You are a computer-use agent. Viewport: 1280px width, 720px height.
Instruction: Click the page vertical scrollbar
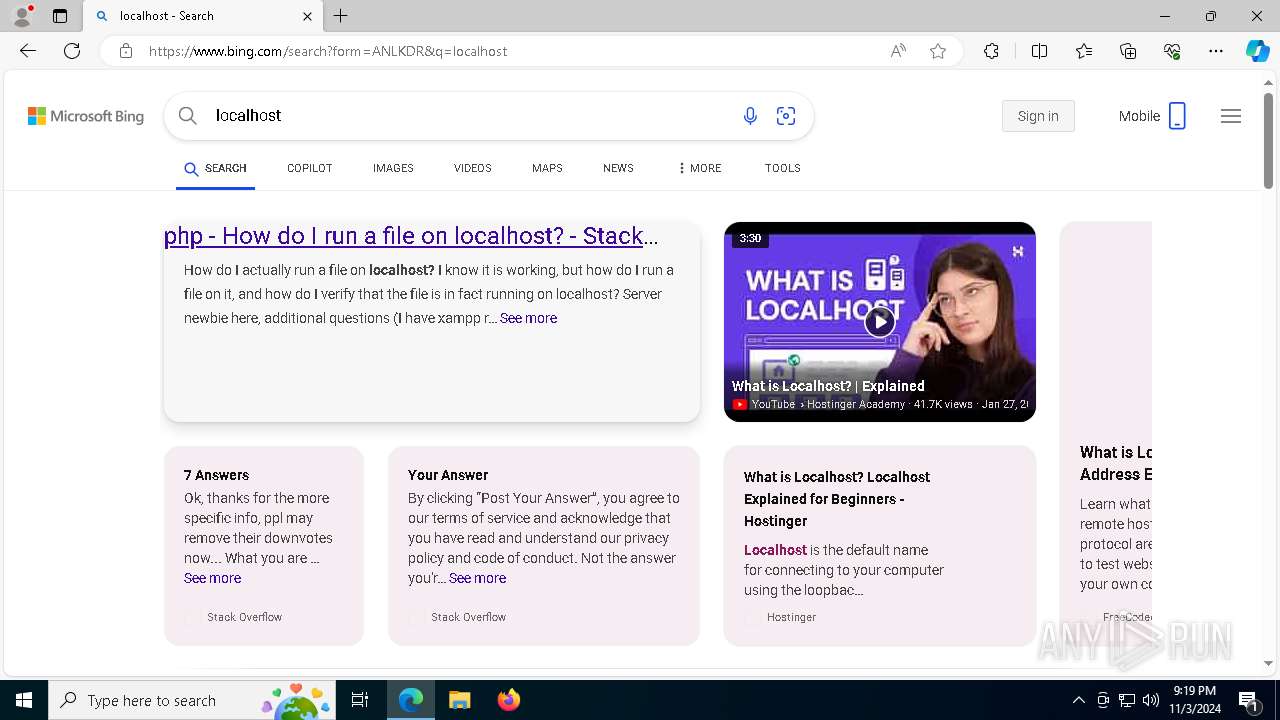pyautogui.click(x=1268, y=141)
